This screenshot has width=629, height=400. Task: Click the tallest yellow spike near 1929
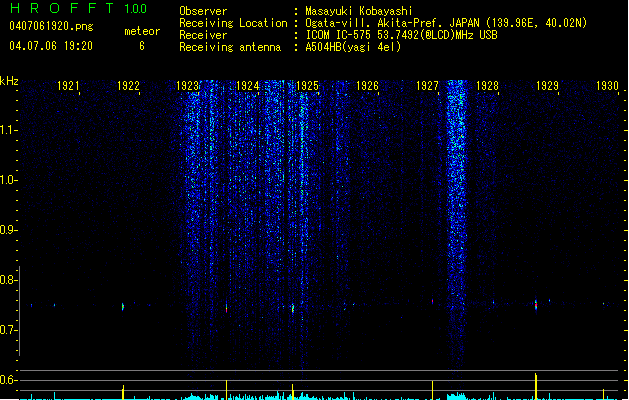click(536, 386)
